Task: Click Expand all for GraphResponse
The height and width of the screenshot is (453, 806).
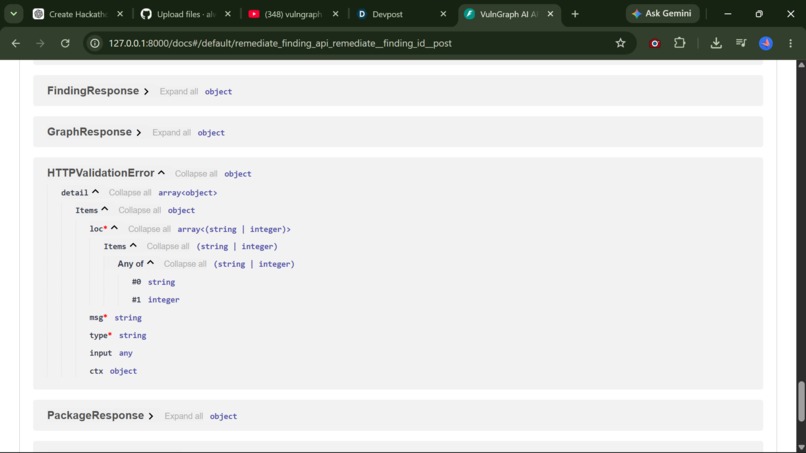Action: point(171,133)
